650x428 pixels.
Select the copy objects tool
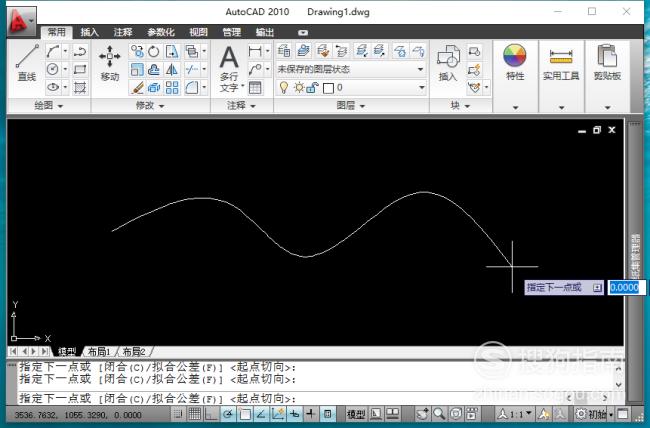tap(137, 51)
